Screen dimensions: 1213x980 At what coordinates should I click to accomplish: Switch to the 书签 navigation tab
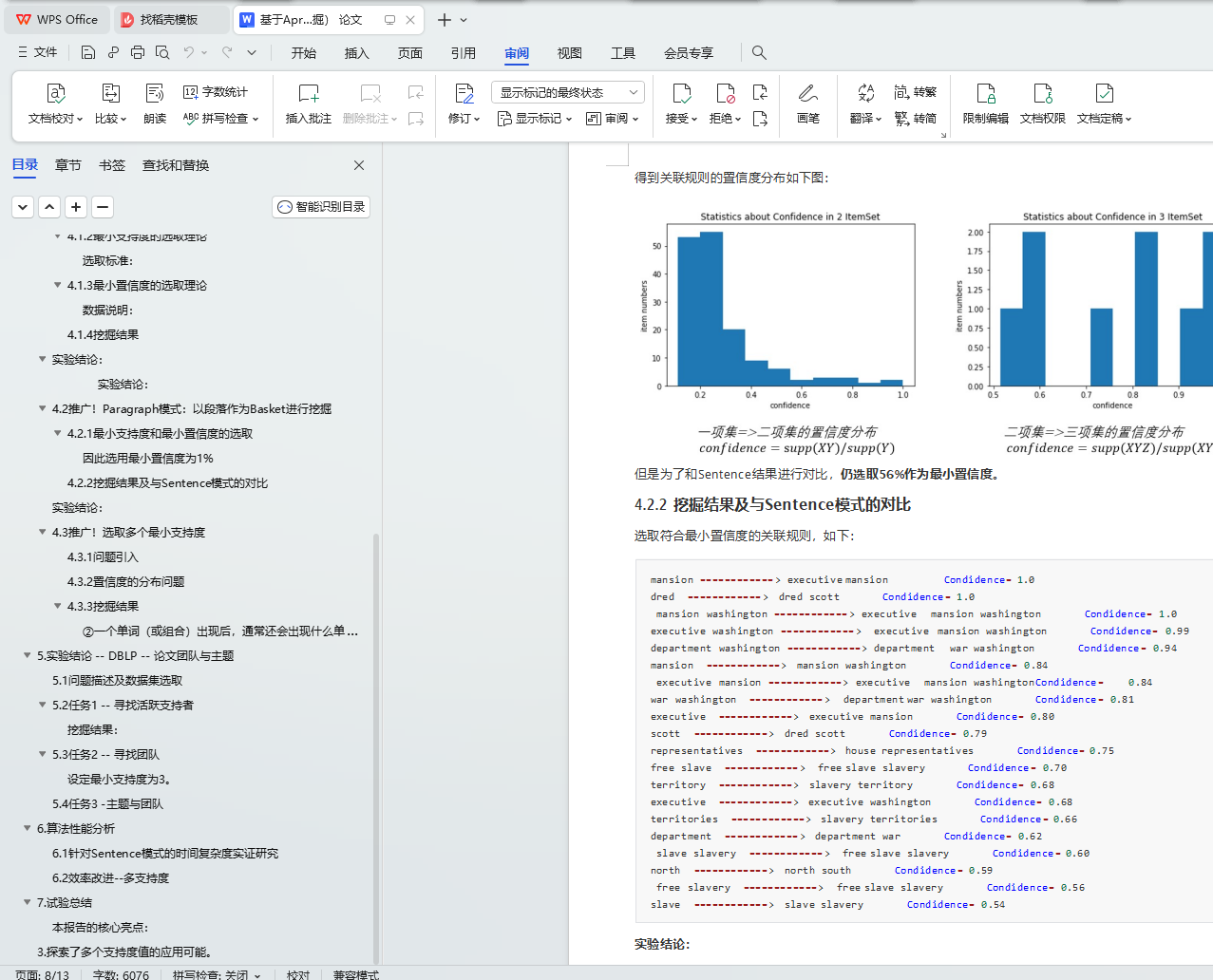point(112,165)
